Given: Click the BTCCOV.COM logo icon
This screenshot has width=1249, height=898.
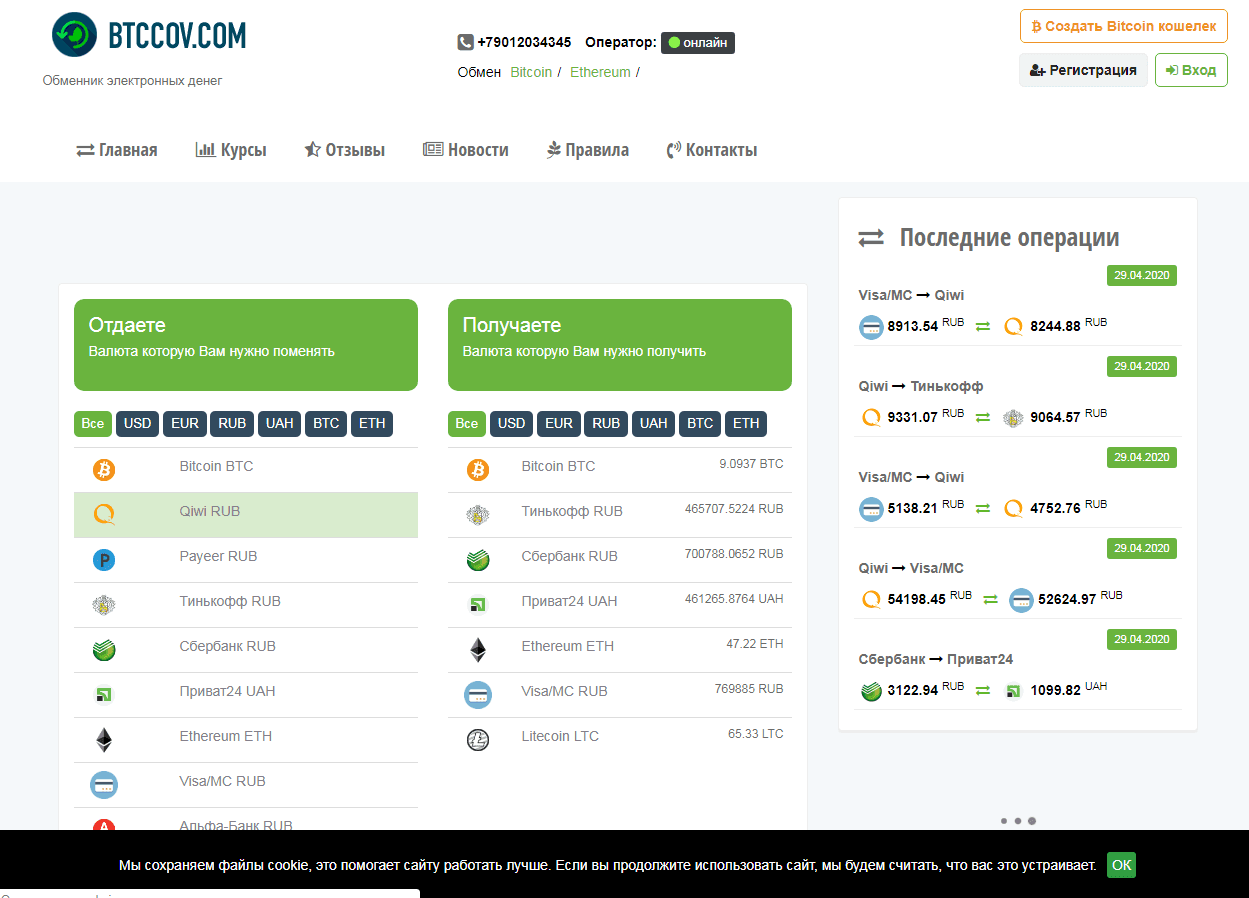Looking at the screenshot, I should pos(75,35).
